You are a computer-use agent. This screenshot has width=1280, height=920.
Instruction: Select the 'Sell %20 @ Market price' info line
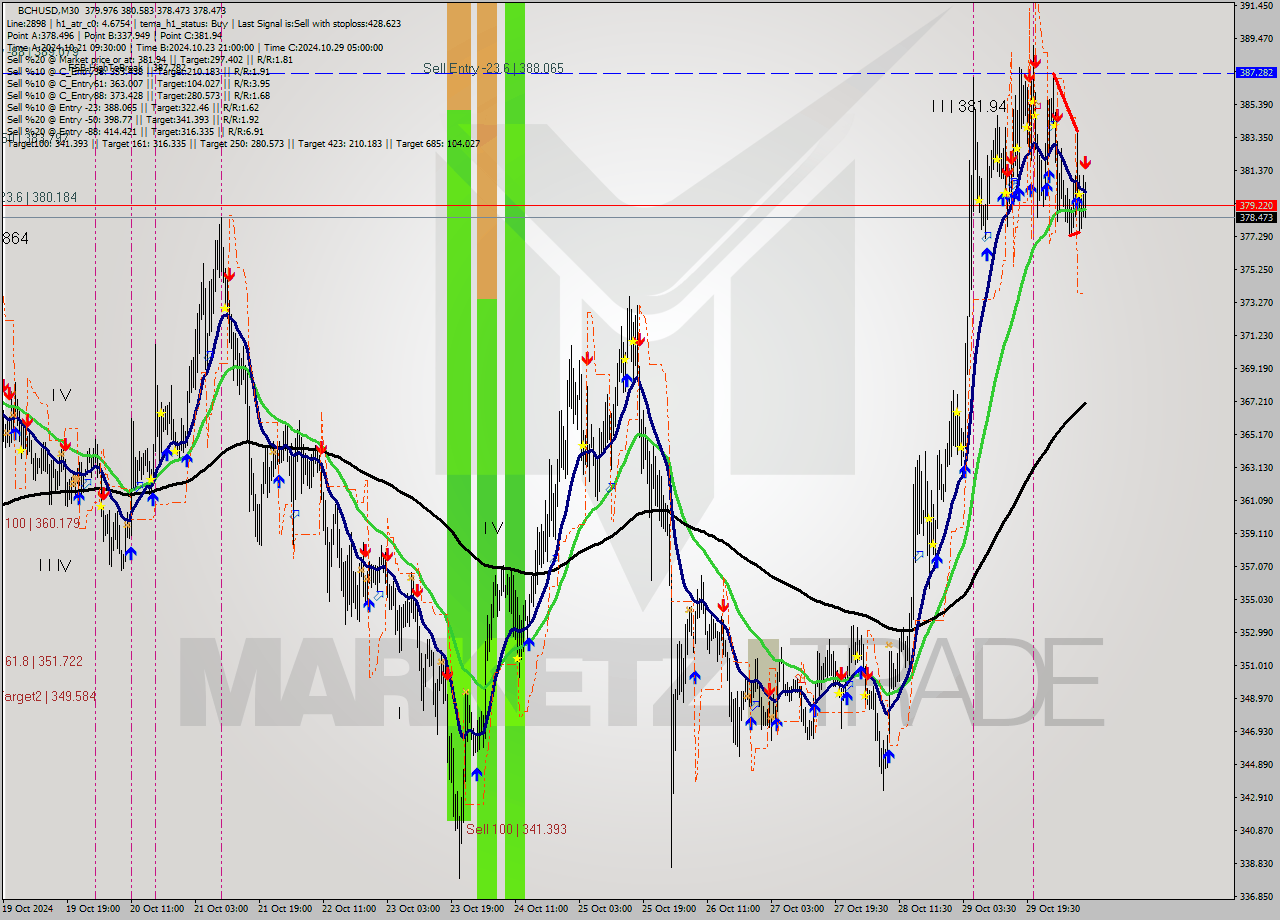click(149, 59)
